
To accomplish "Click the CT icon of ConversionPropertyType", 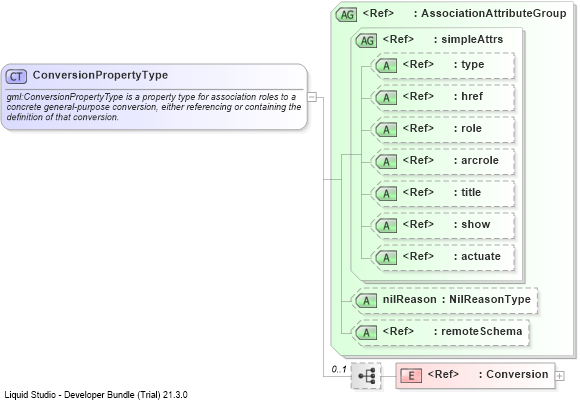I will [x=16, y=77].
